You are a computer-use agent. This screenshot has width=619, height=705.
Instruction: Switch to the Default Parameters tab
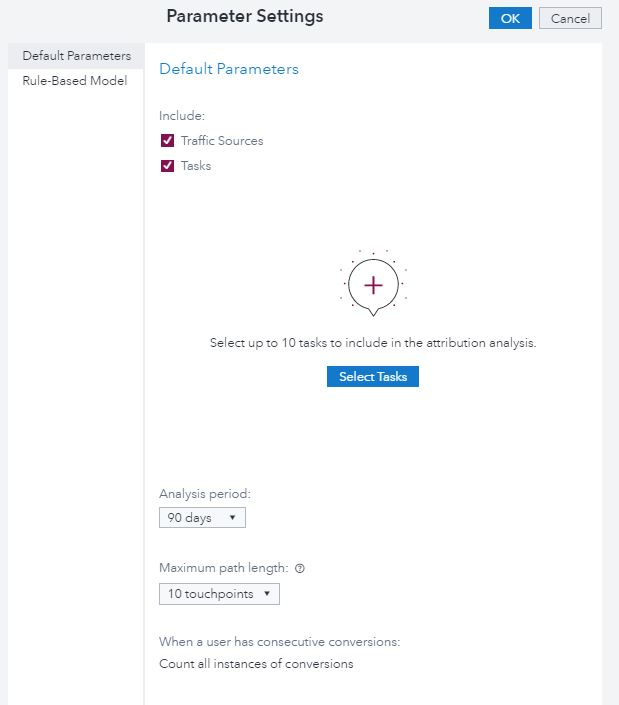click(x=77, y=56)
